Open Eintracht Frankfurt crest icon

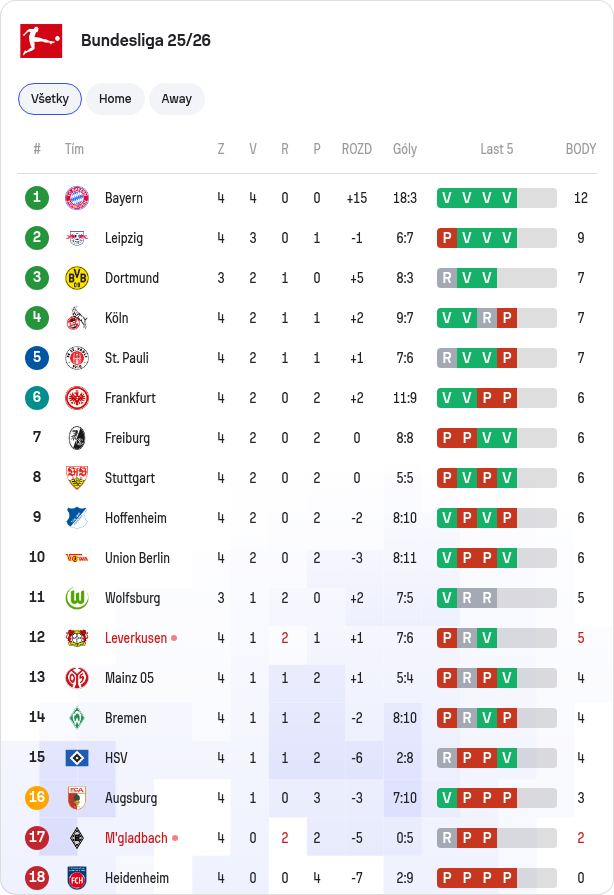coord(77,398)
